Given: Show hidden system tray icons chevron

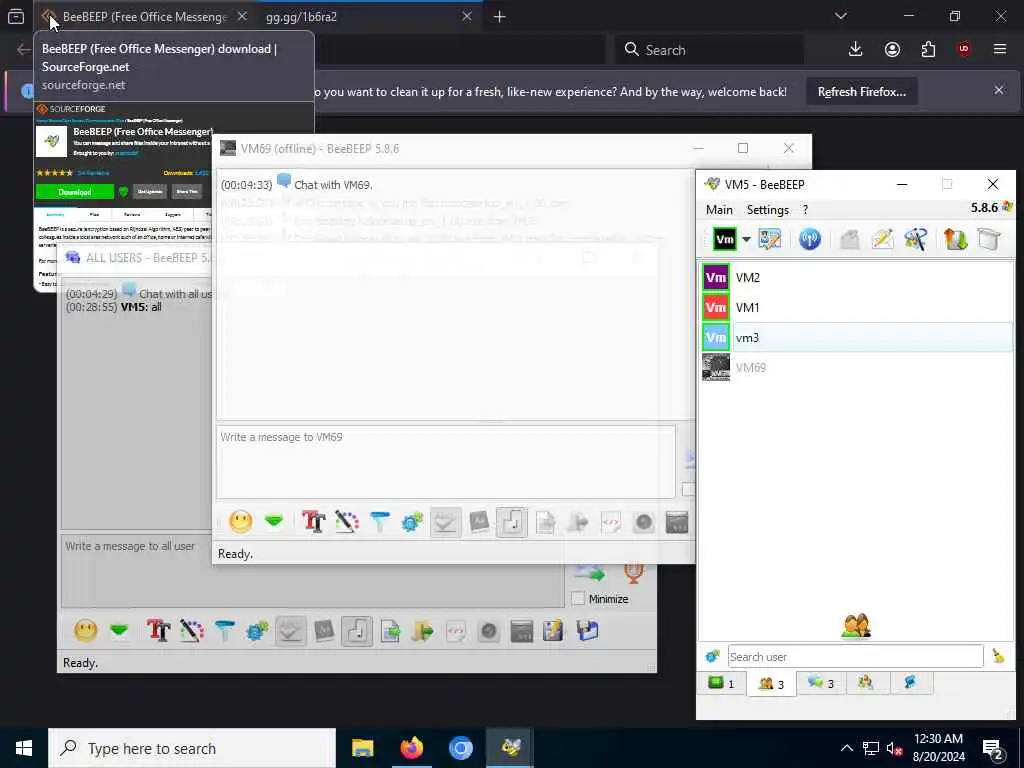Looking at the screenshot, I should click(x=846, y=748).
